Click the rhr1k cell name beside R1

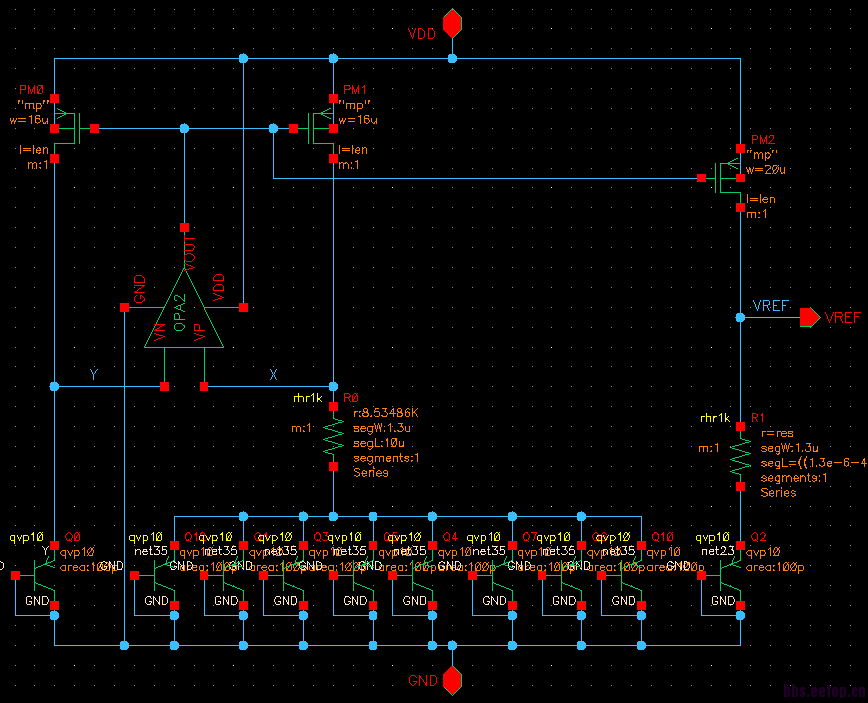pyautogui.click(x=715, y=418)
